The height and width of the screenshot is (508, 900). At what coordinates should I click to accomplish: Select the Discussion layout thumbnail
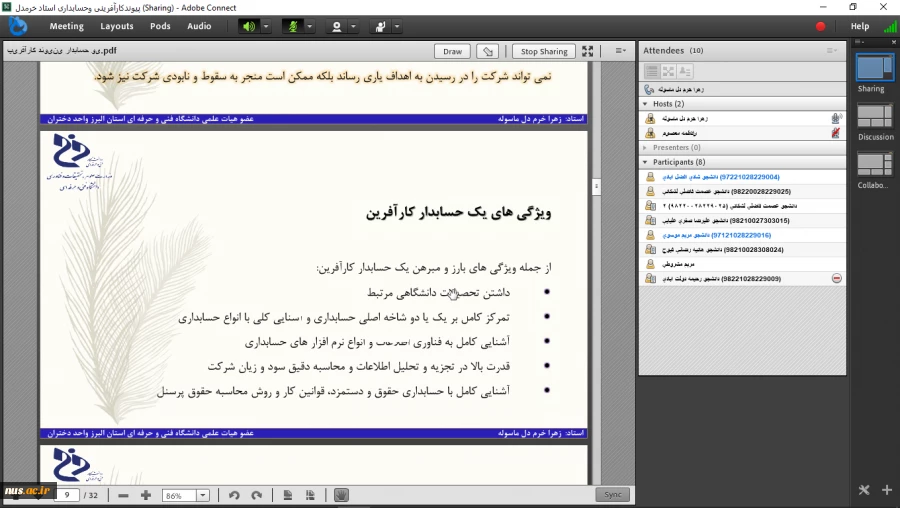coord(875,117)
